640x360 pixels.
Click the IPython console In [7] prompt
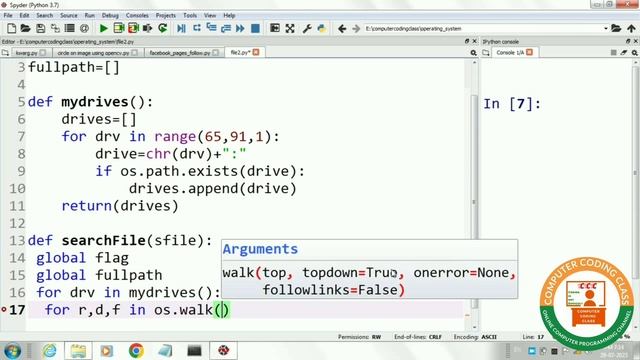pyautogui.click(x=512, y=104)
